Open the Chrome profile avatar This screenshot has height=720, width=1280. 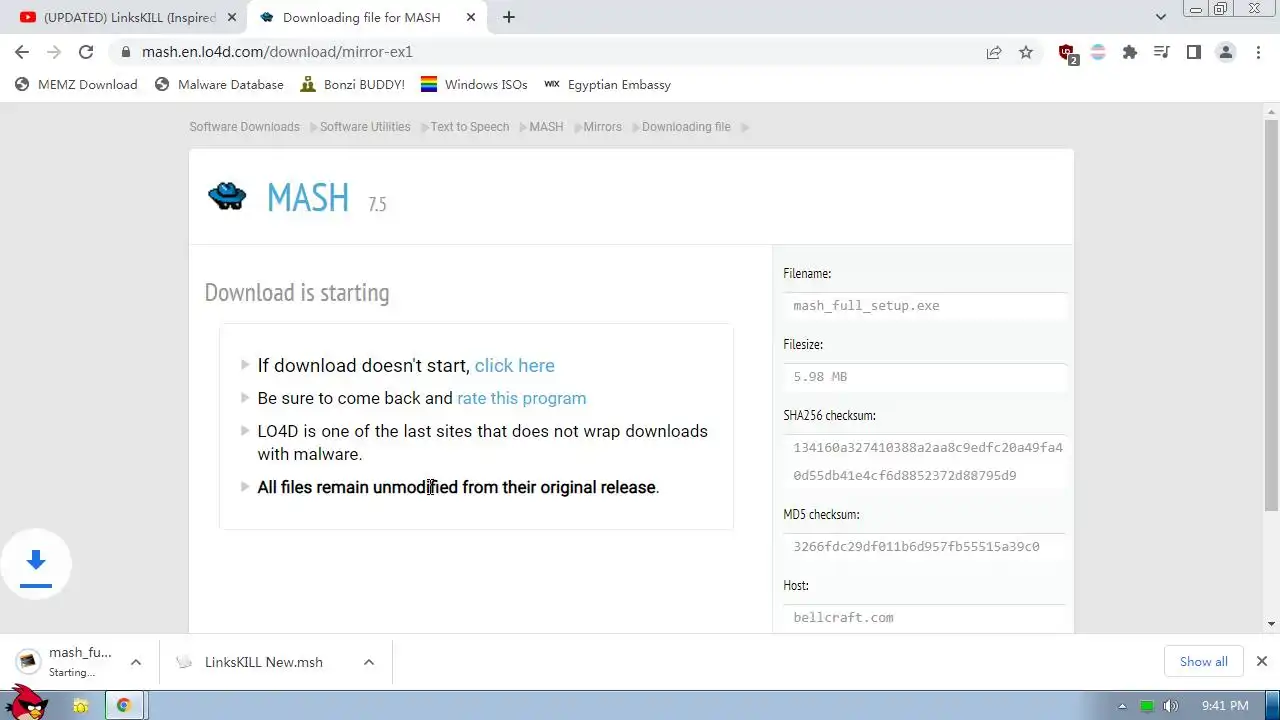pyautogui.click(x=1226, y=52)
